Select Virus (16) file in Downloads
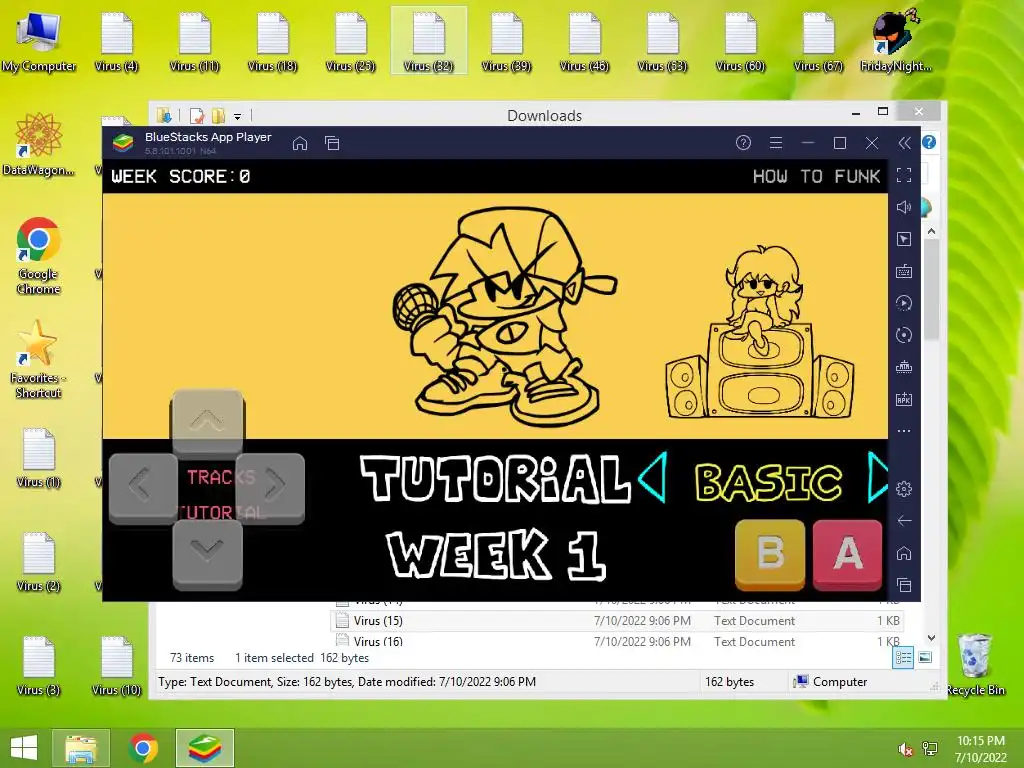The image size is (1024, 768). [x=617, y=641]
